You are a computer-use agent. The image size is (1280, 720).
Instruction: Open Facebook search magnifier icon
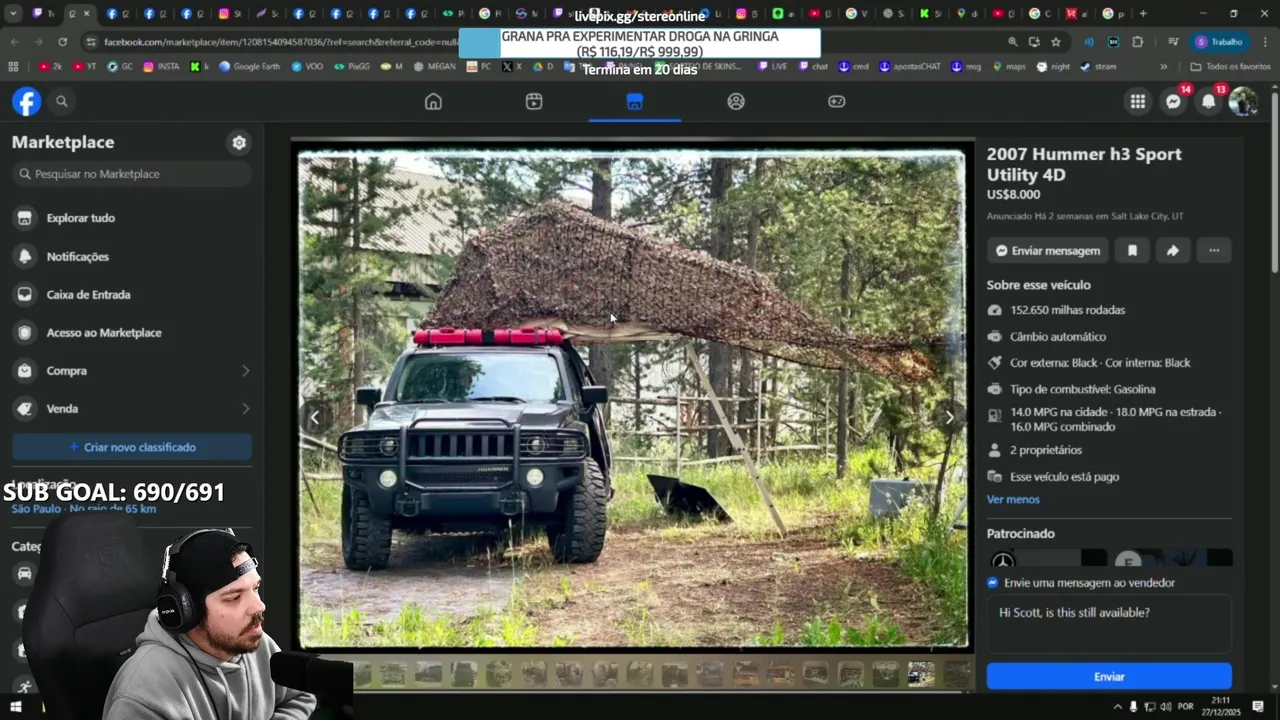(x=62, y=101)
